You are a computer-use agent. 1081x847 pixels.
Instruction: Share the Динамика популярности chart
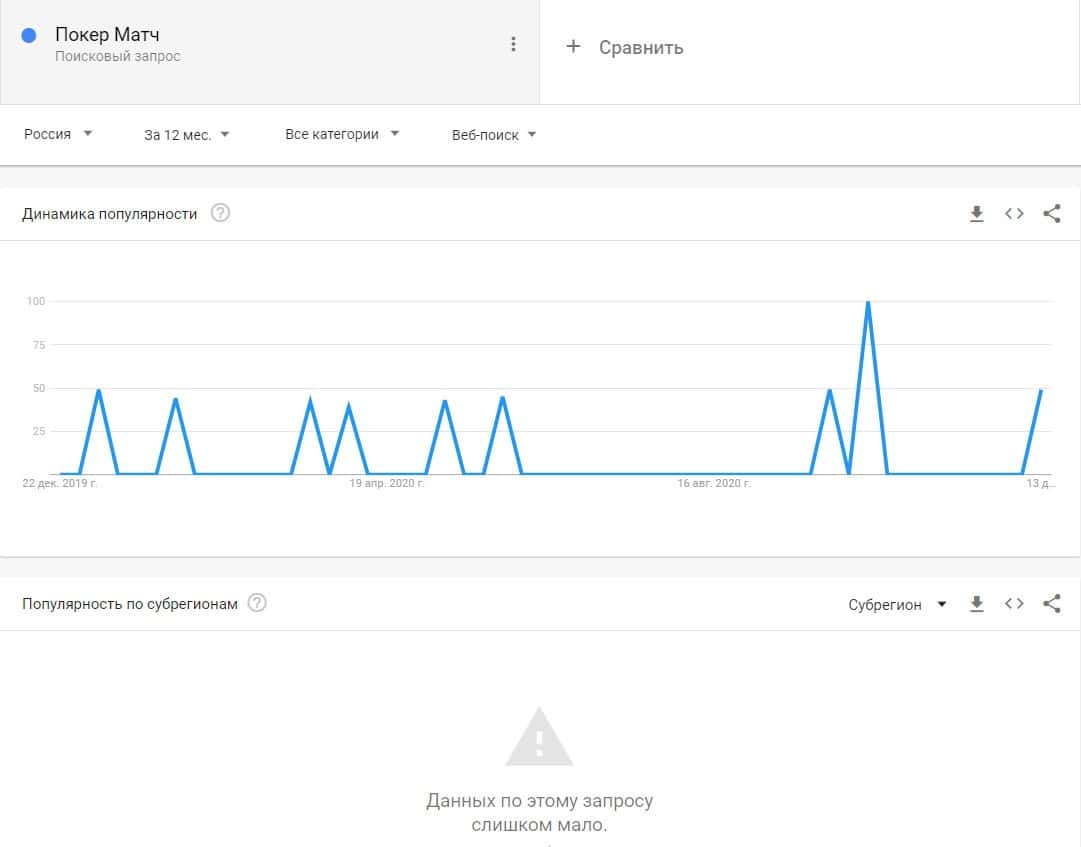click(1052, 214)
